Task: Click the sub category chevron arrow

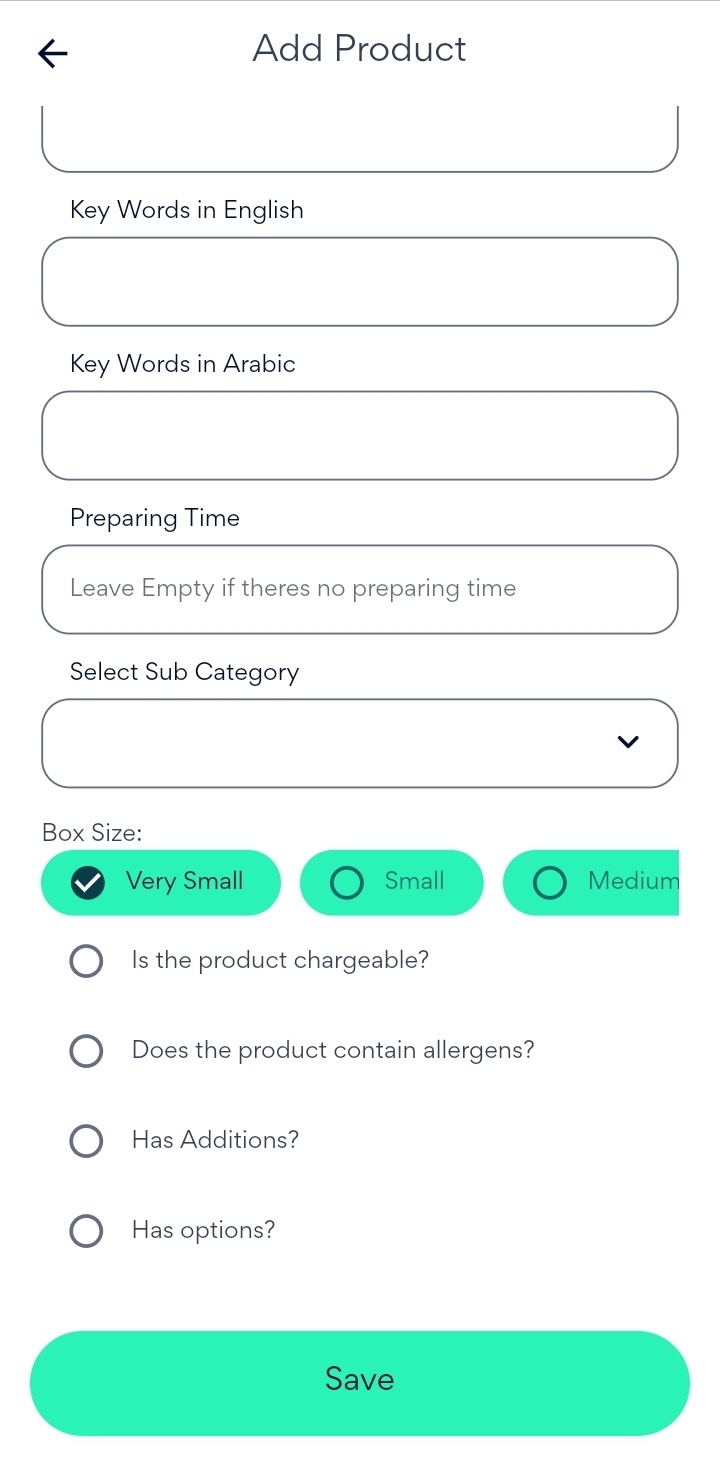Action: tap(628, 742)
